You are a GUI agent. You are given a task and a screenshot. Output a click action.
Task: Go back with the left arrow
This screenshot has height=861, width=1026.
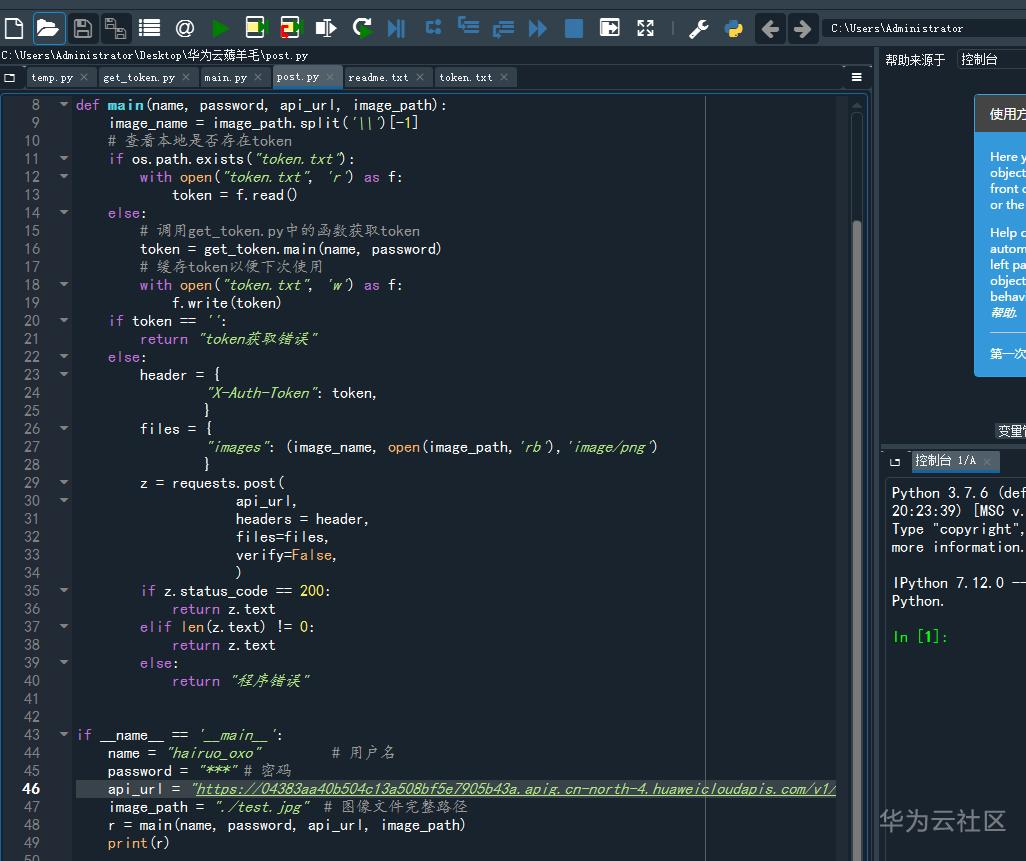(769, 28)
